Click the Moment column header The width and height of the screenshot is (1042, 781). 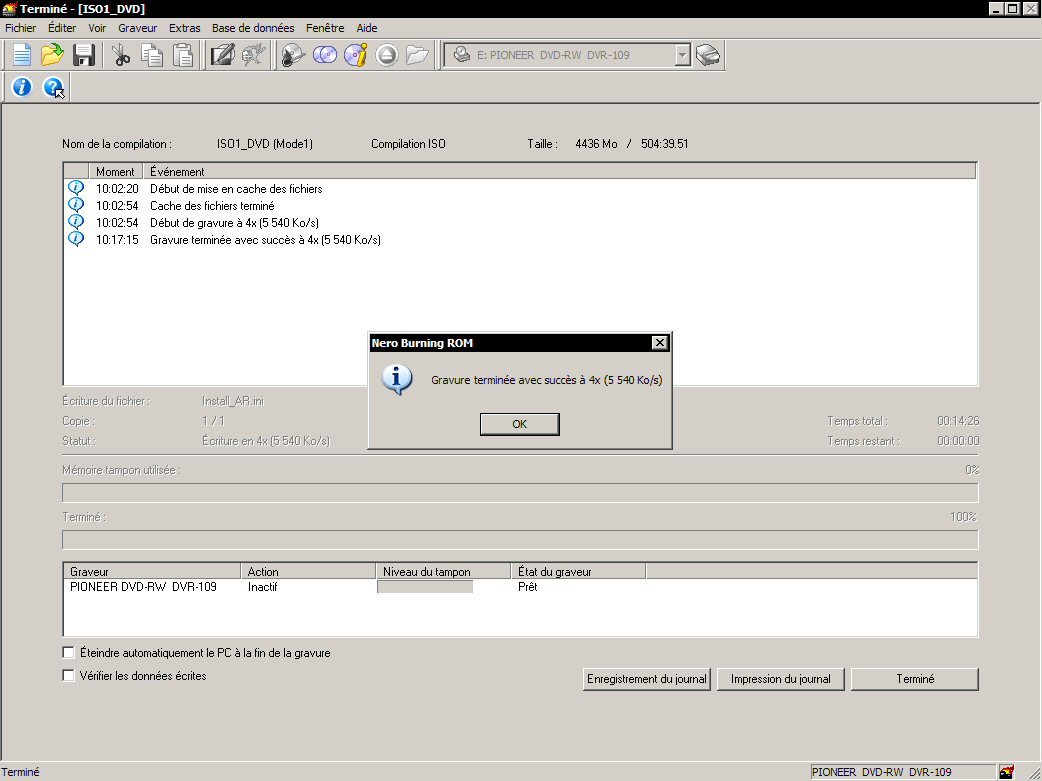tap(115, 171)
